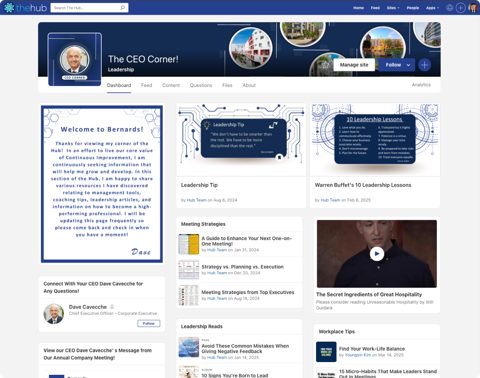Expand the Apps dropdown menu
Screen dimensions: 480x378
pyautogui.click(x=432, y=8)
